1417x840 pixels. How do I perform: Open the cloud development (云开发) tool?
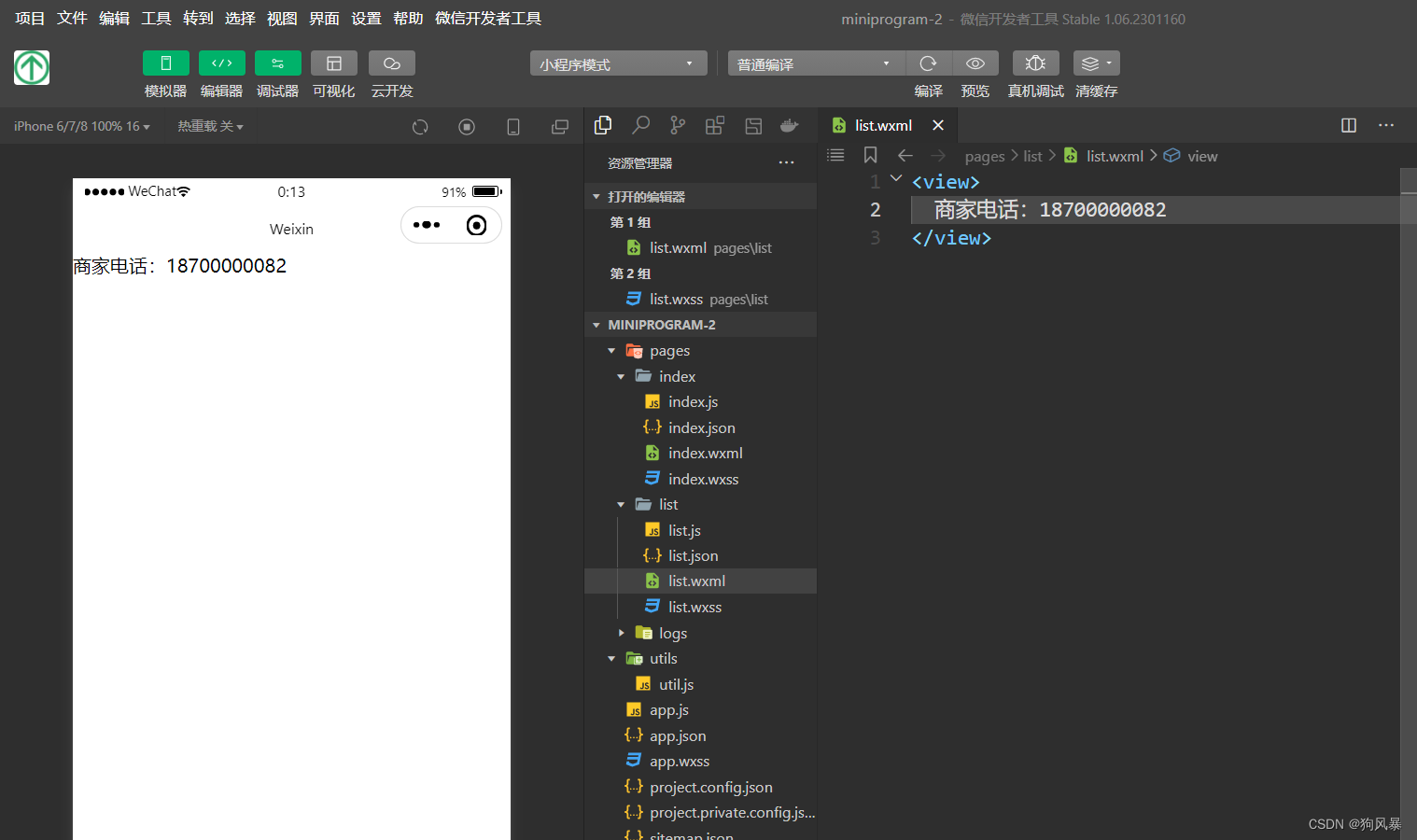tap(391, 63)
